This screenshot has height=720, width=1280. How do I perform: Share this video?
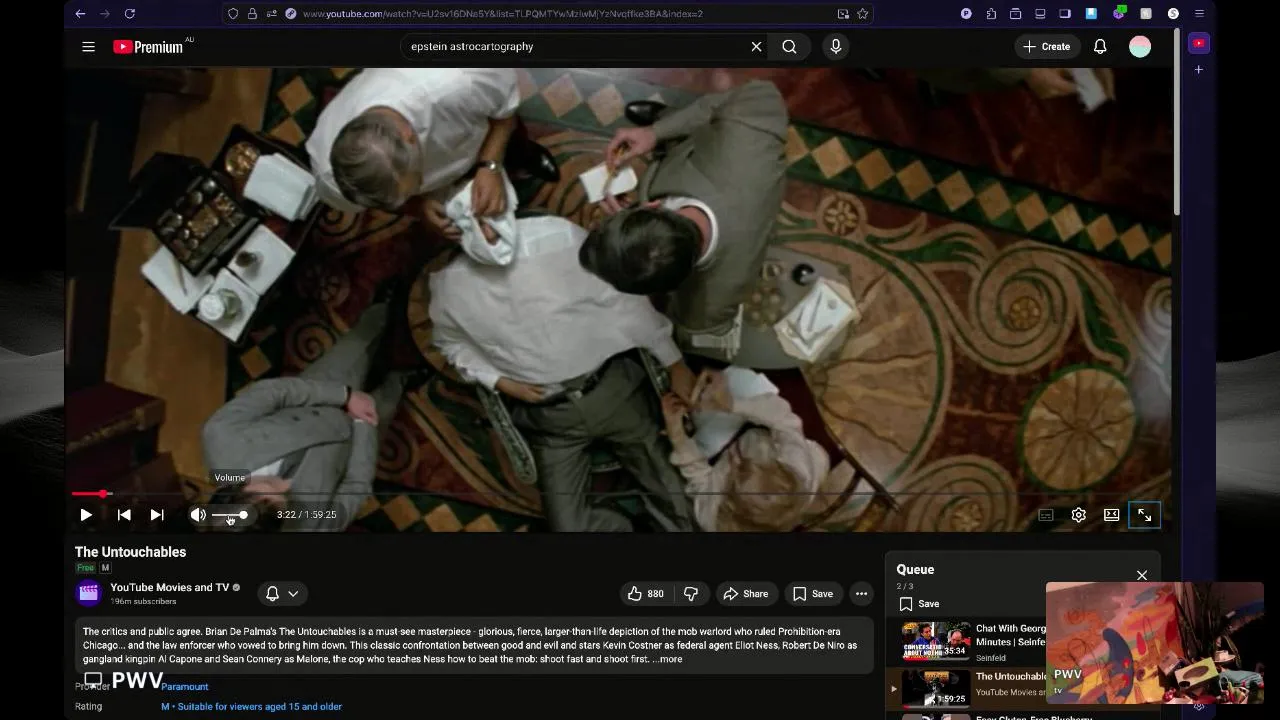click(x=746, y=593)
